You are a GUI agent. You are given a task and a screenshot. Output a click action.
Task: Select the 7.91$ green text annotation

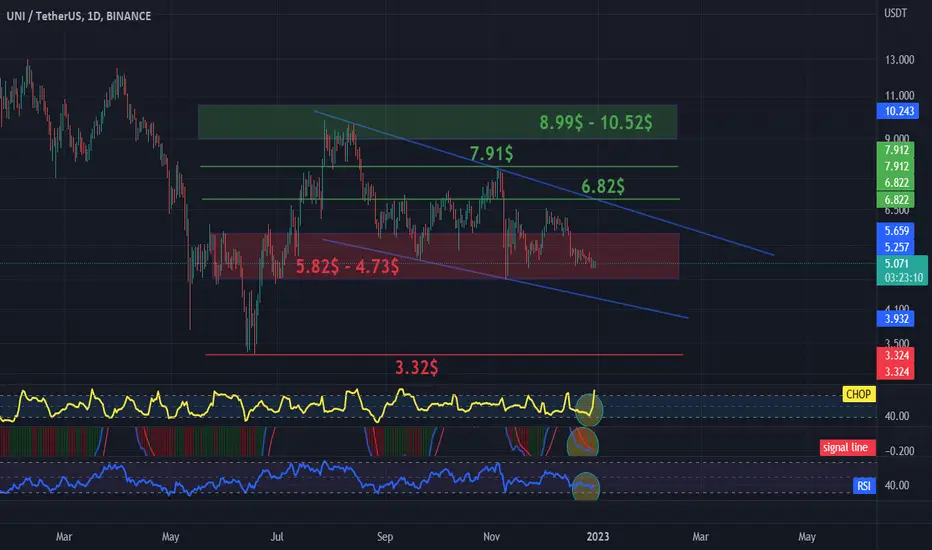tap(492, 153)
